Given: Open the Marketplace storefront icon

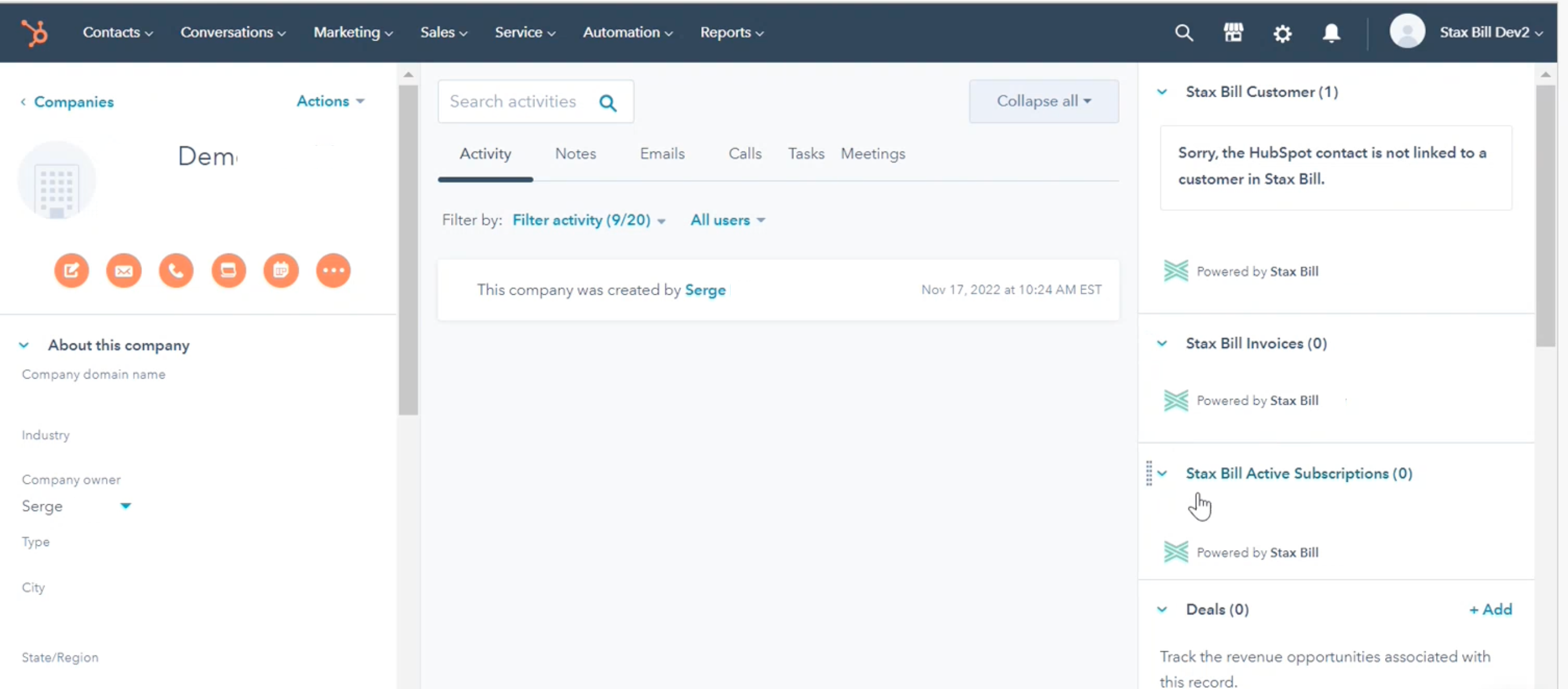Looking at the screenshot, I should pos(1233,32).
